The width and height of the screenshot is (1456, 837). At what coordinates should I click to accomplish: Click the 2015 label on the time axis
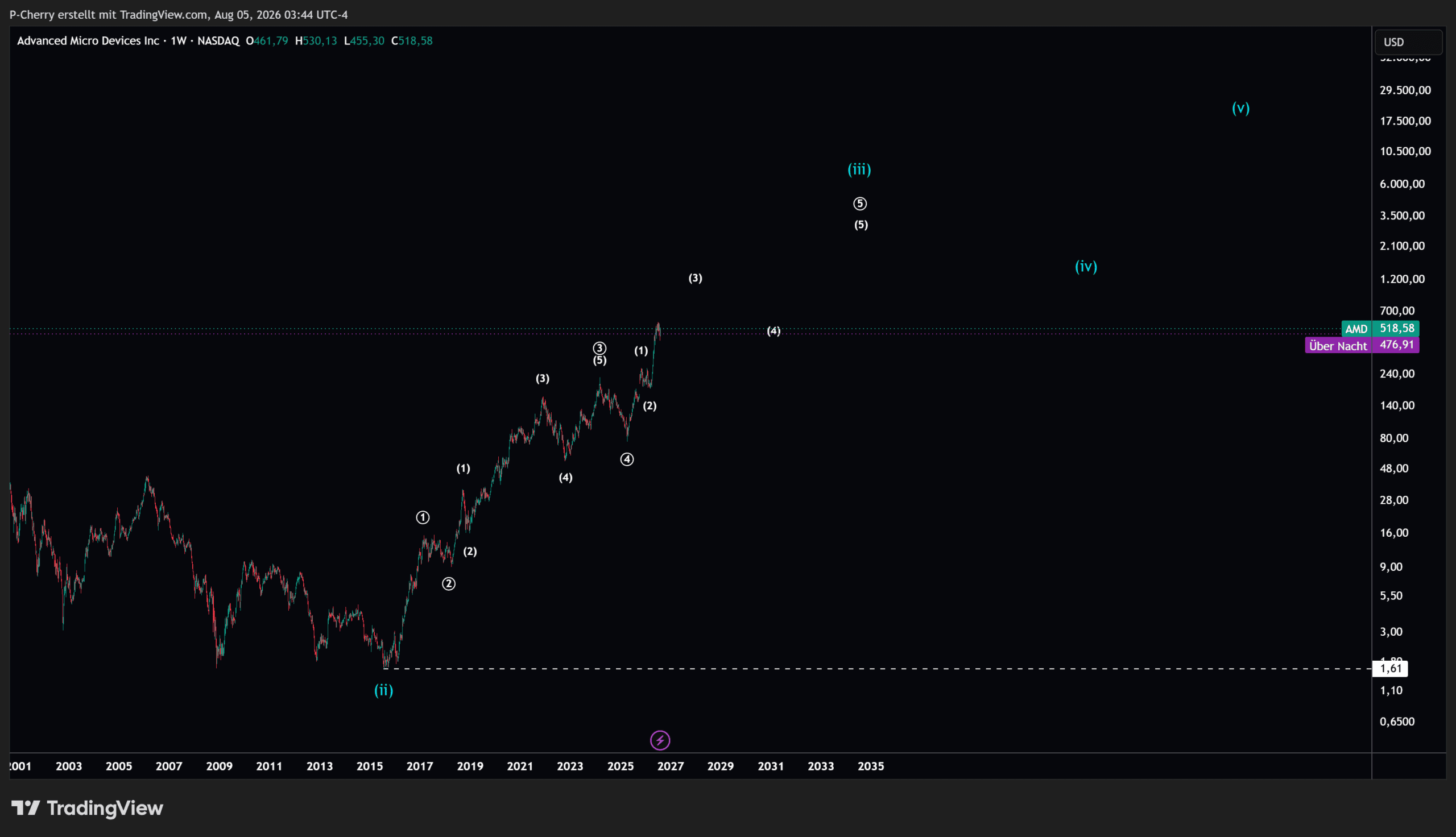[370, 766]
